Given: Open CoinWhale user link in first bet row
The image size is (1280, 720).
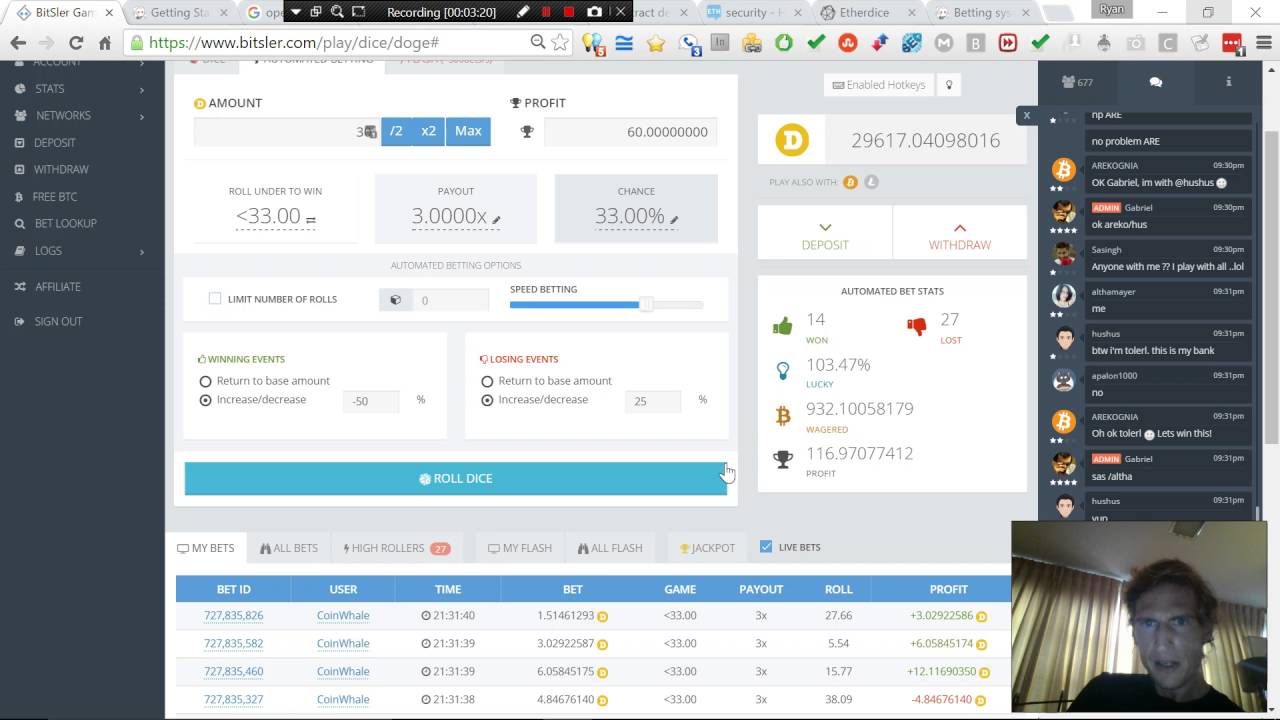Looking at the screenshot, I should tap(343, 616).
